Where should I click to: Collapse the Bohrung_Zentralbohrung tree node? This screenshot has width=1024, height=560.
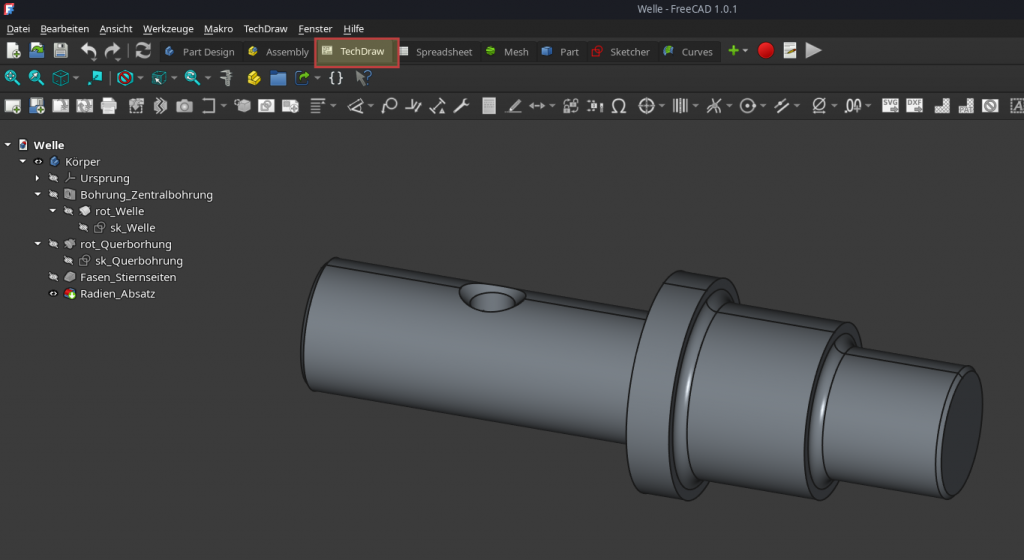point(38,195)
